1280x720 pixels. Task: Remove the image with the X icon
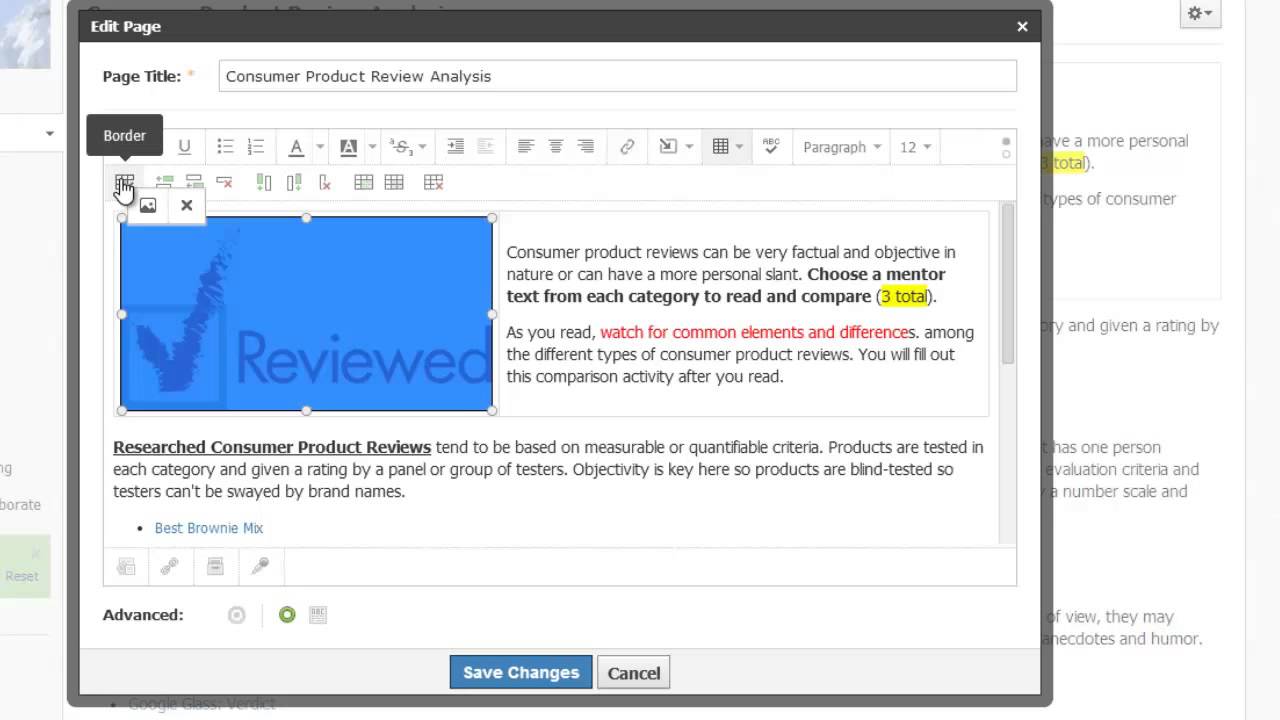tap(186, 205)
